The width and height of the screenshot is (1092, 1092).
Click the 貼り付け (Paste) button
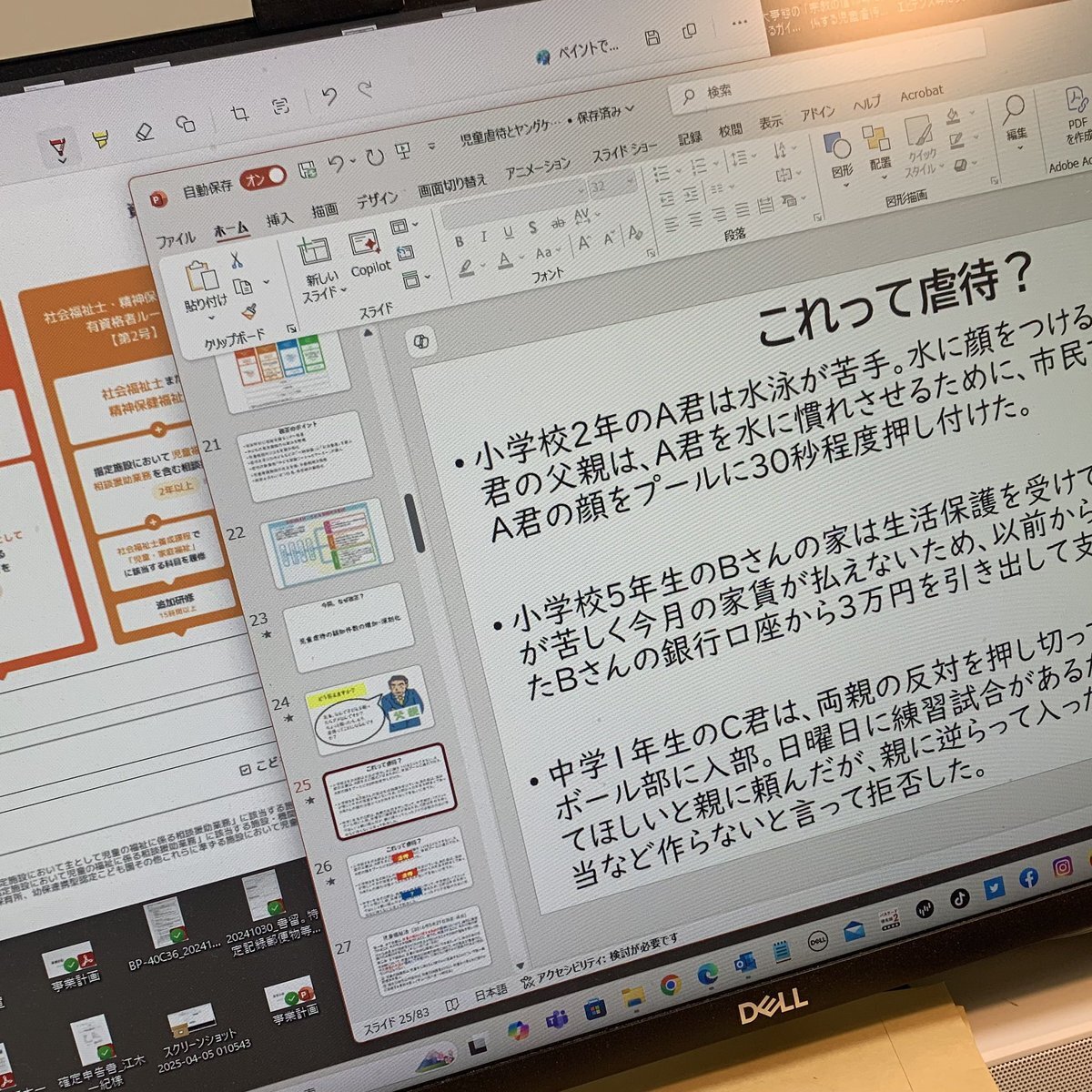[x=205, y=288]
